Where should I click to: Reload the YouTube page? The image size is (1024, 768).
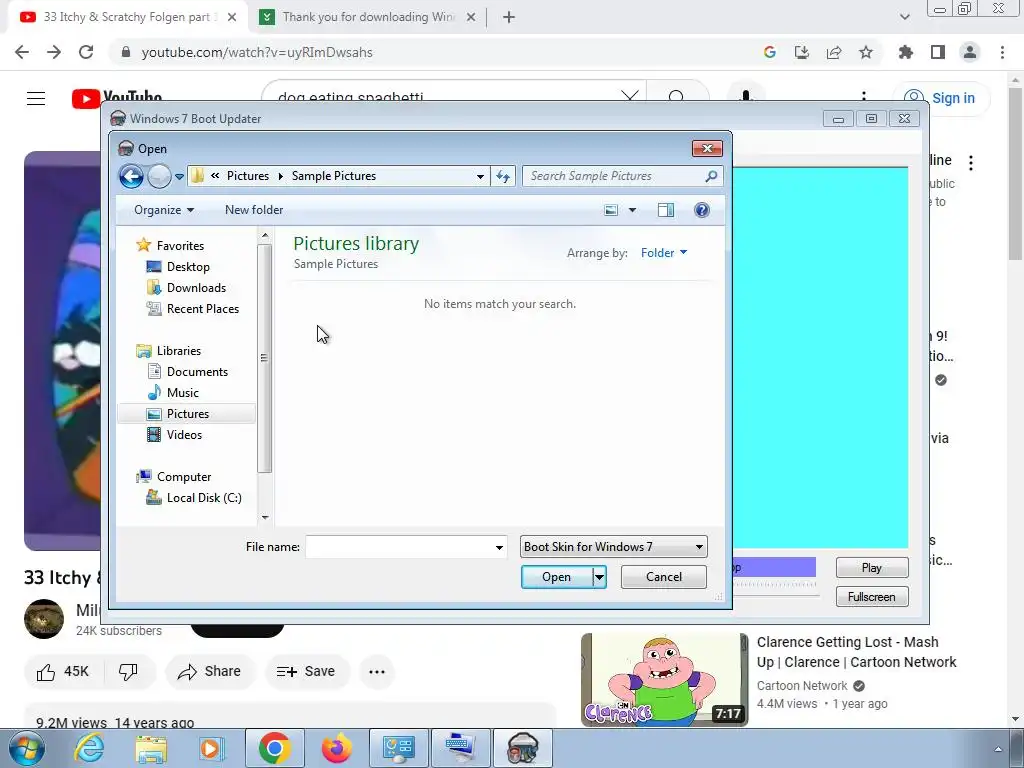pyautogui.click(x=86, y=52)
